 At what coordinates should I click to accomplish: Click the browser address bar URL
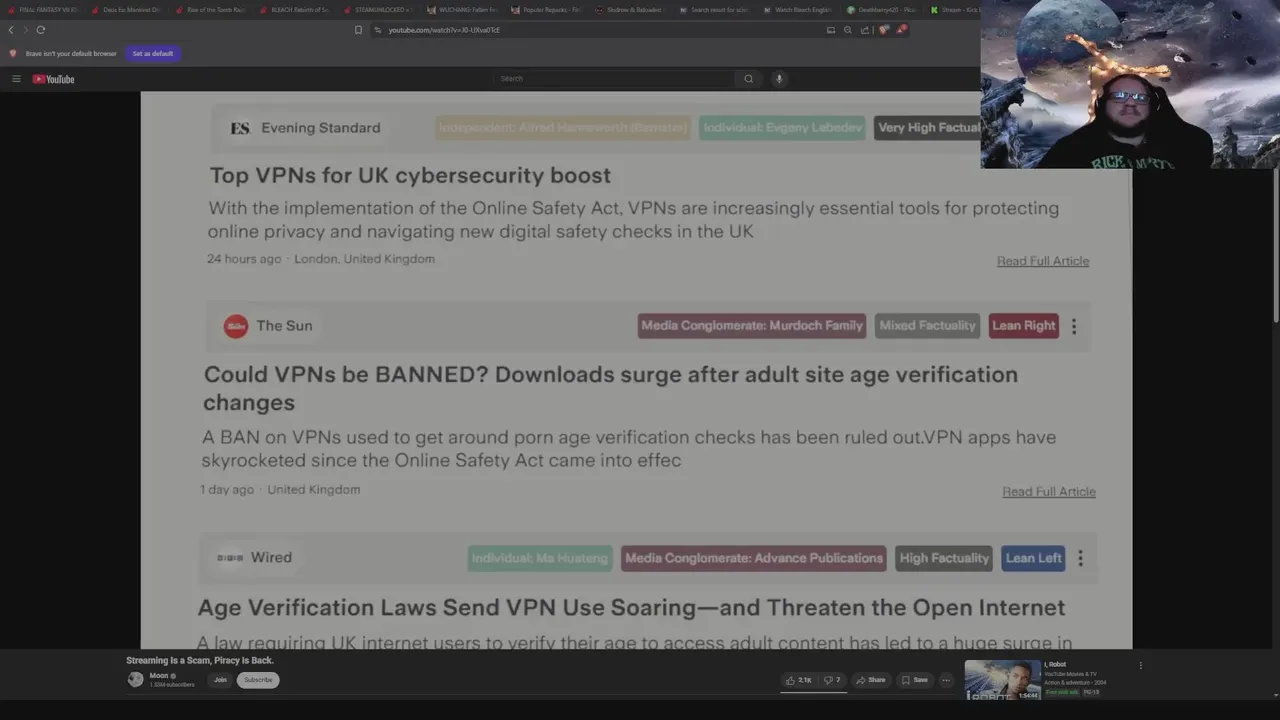pos(444,30)
